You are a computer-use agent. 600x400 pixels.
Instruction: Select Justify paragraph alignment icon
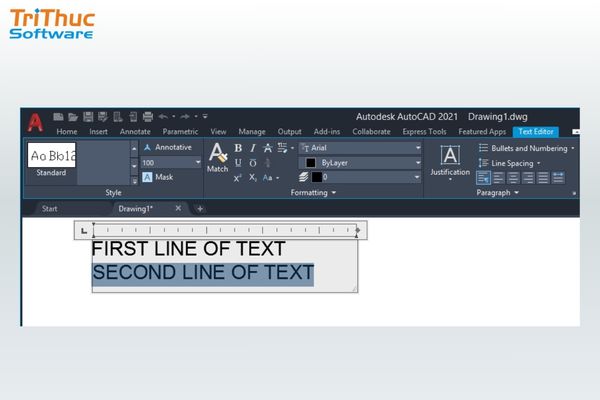point(543,178)
